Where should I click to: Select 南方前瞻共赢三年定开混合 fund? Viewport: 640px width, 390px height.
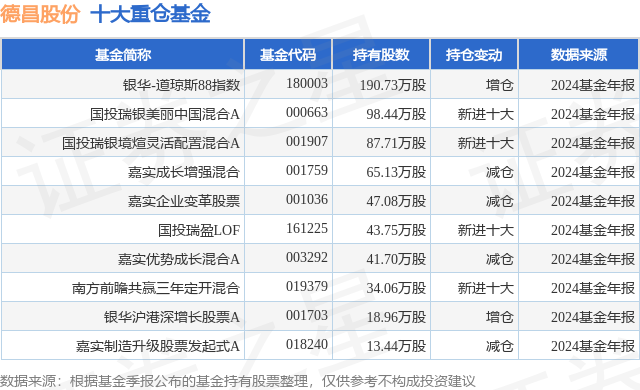click(x=156, y=288)
